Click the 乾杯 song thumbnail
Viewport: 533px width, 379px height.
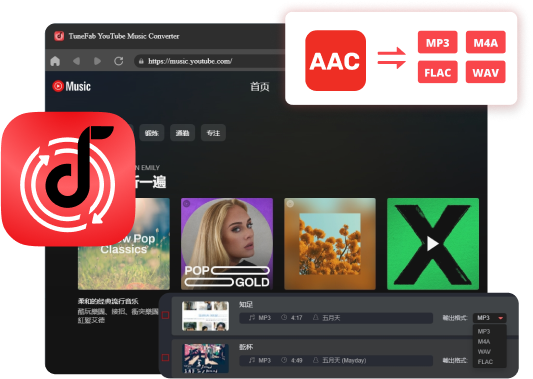pos(205,358)
